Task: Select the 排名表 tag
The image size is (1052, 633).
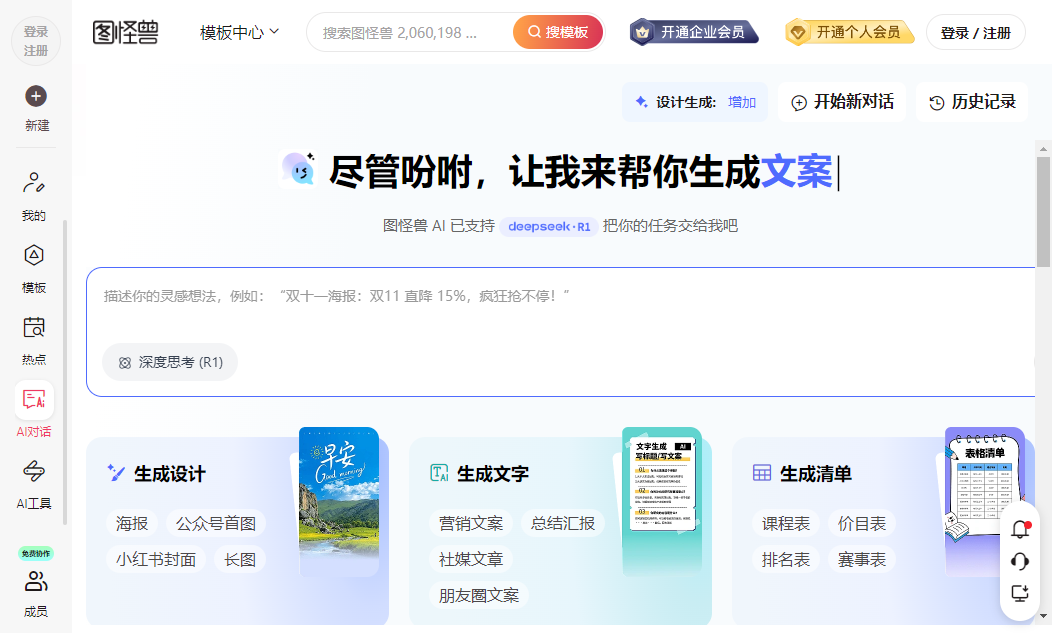Action: point(786,560)
